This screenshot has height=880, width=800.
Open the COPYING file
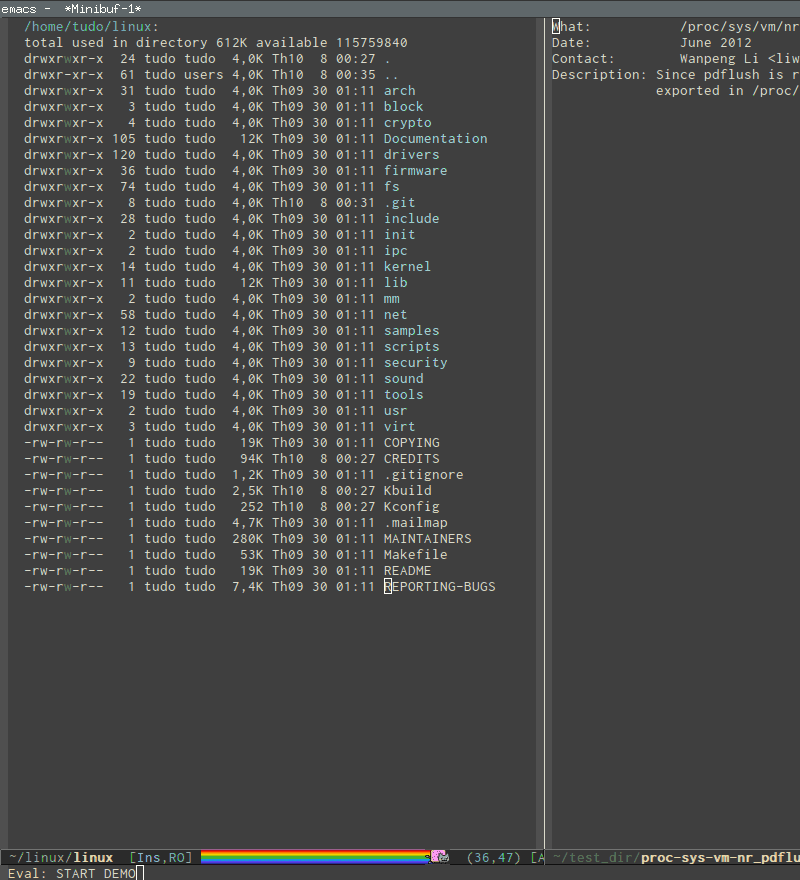click(411, 442)
